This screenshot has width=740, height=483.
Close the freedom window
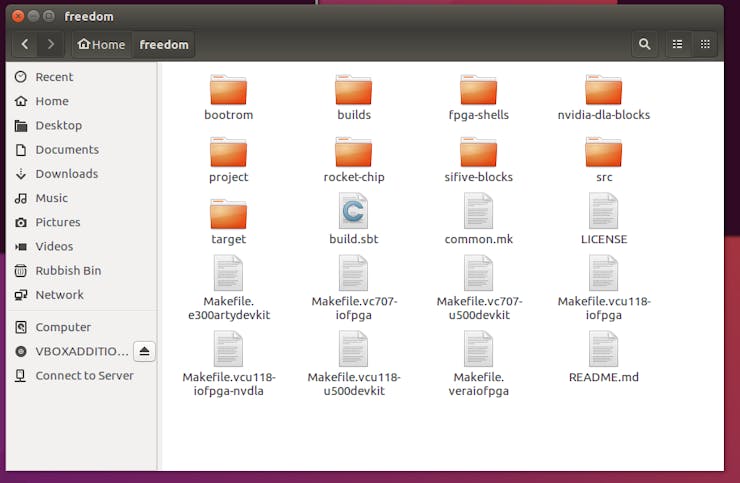pos(18,16)
